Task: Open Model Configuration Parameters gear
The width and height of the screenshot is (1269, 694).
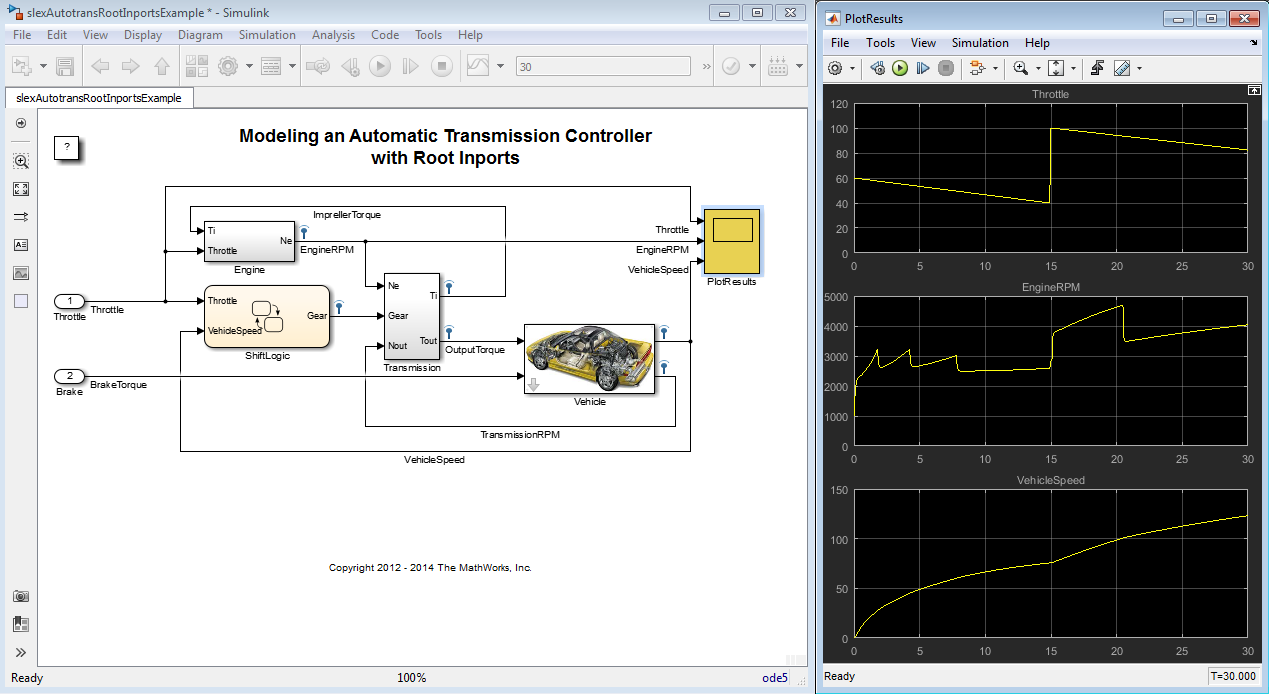Action: point(227,66)
